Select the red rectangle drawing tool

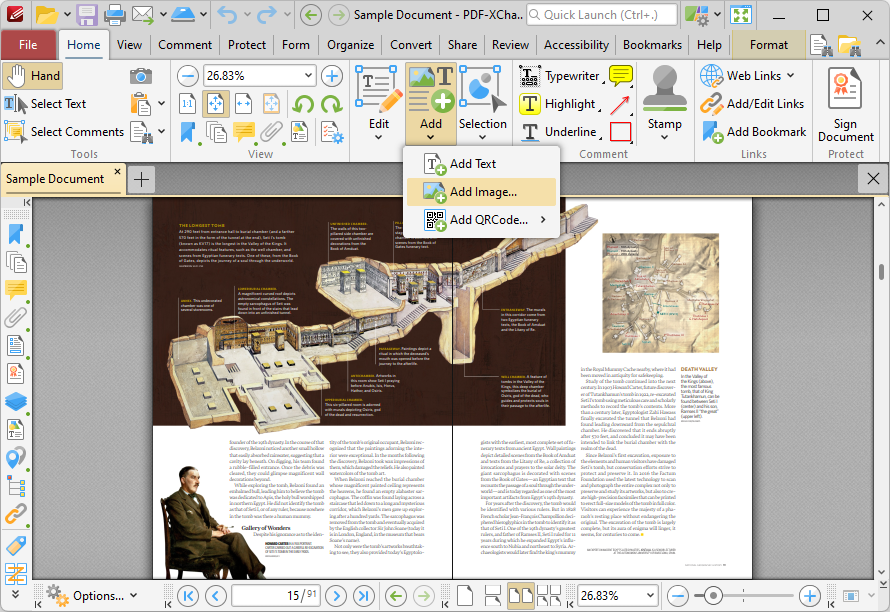click(x=620, y=132)
